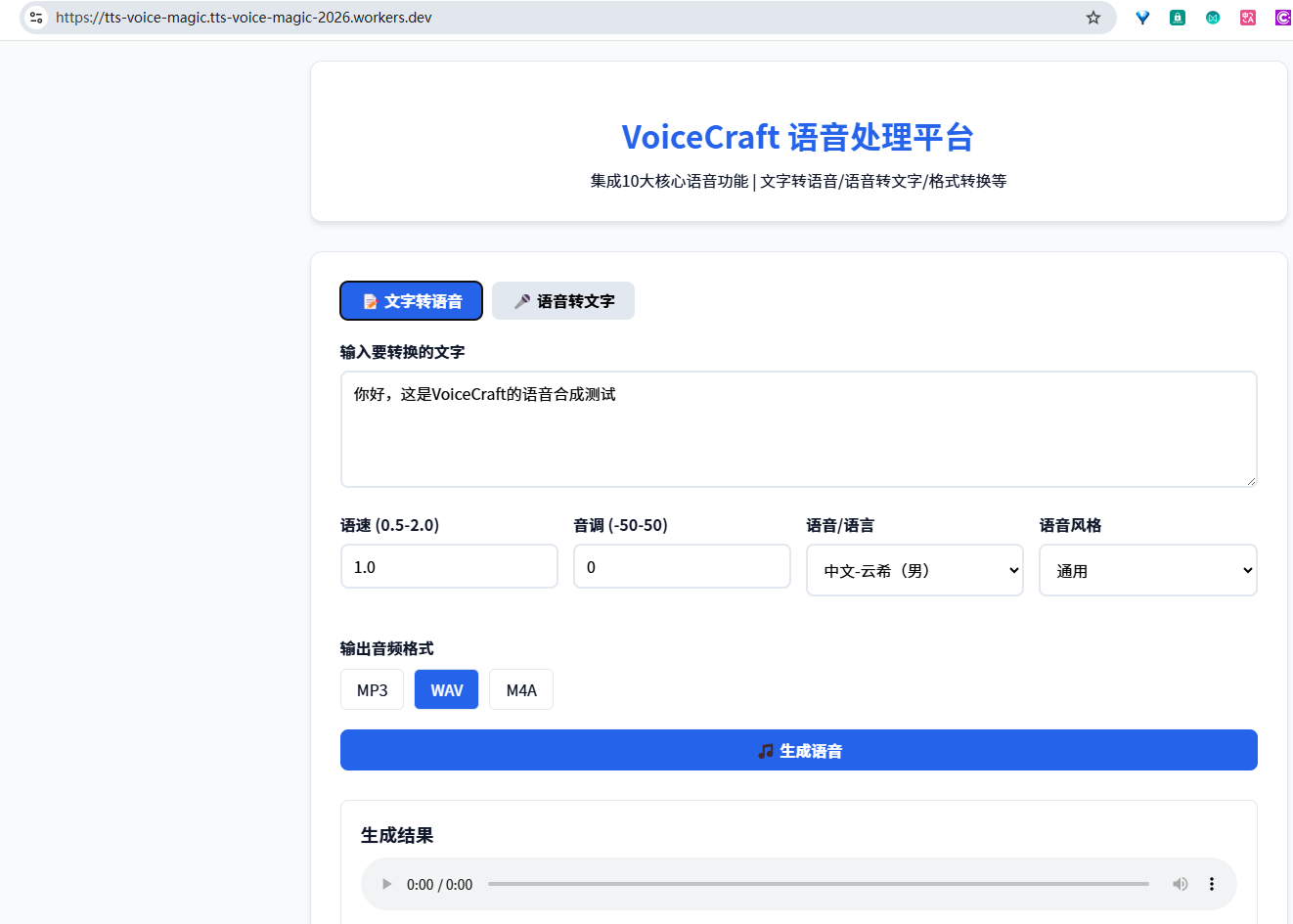Select MP3 output format
The width and height of the screenshot is (1293, 924).
(373, 689)
